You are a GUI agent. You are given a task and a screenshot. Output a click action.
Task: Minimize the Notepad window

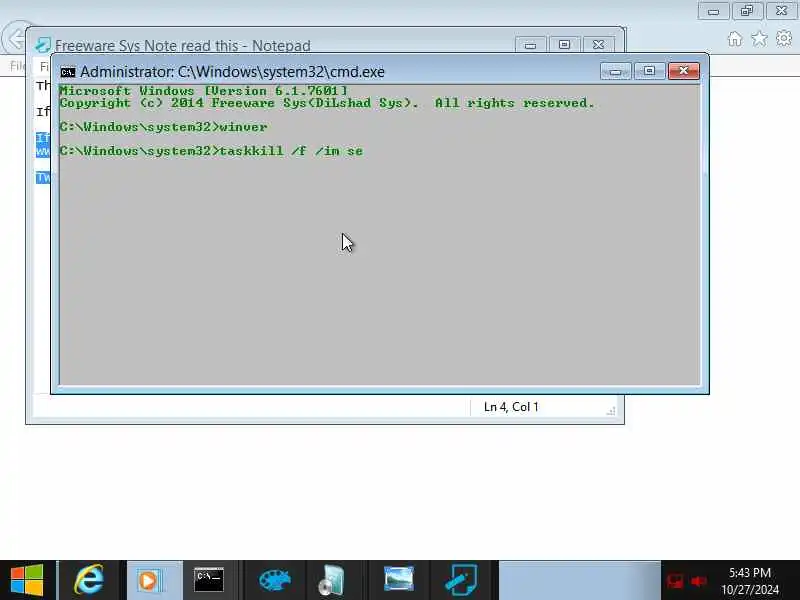point(531,45)
